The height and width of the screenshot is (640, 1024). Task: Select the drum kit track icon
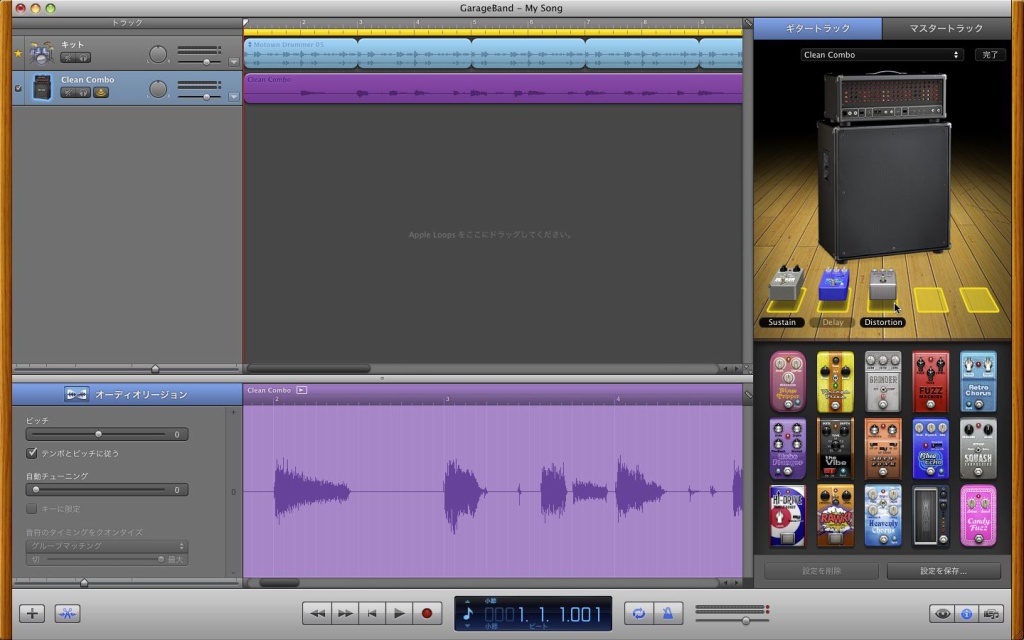pyautogui.click(x=42, y=53)
